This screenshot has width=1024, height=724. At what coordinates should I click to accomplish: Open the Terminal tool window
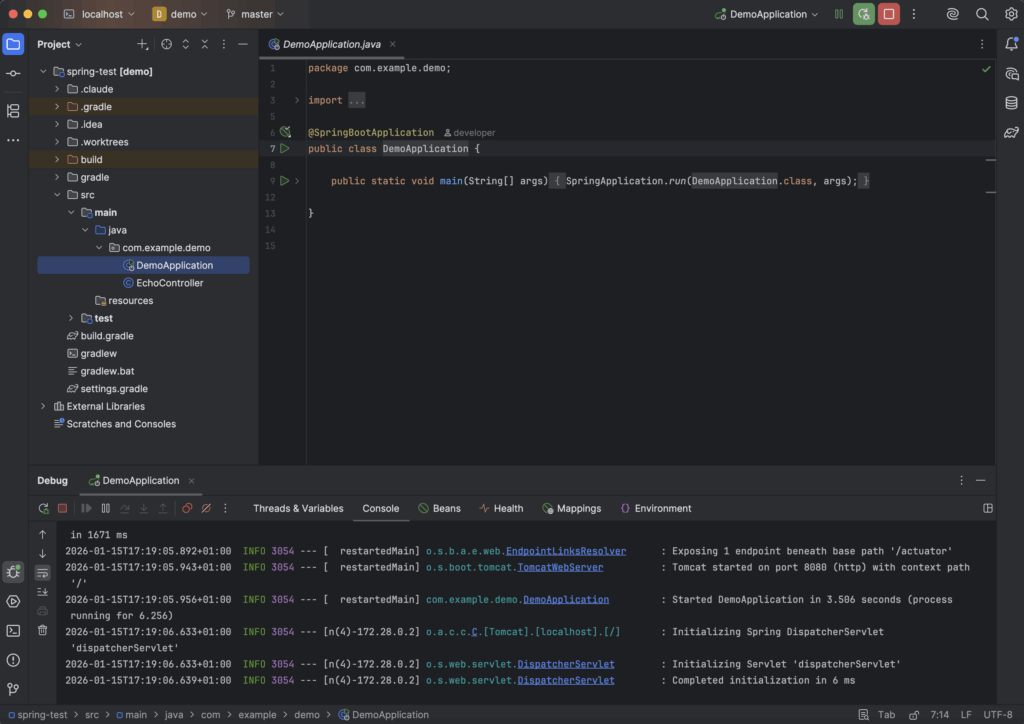point(13,630)
